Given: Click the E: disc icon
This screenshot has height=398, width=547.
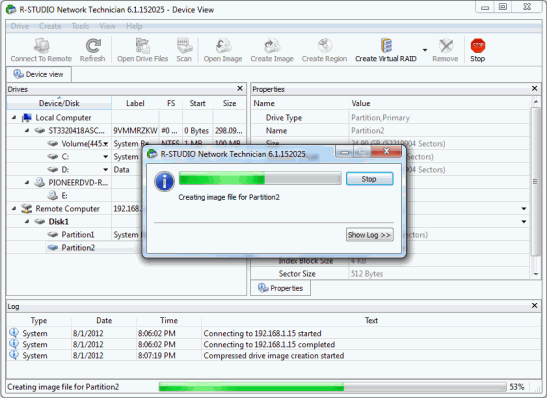Looking at the screenshot, I should point(53,195).
